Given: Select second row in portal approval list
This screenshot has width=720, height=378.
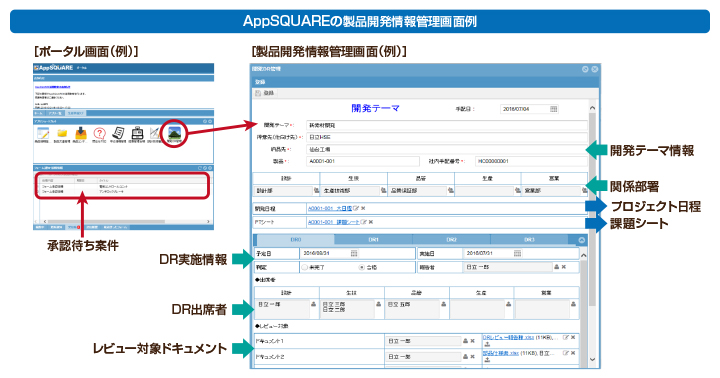Looking at the screenshot, I should click(122, 191).
